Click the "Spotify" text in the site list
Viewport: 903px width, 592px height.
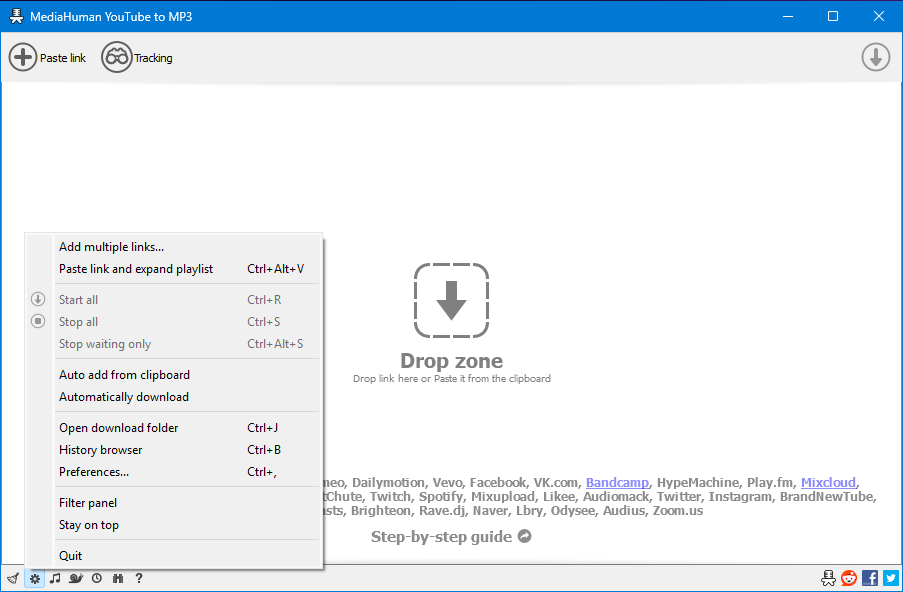pyautogui.click(x=441, y=497)
